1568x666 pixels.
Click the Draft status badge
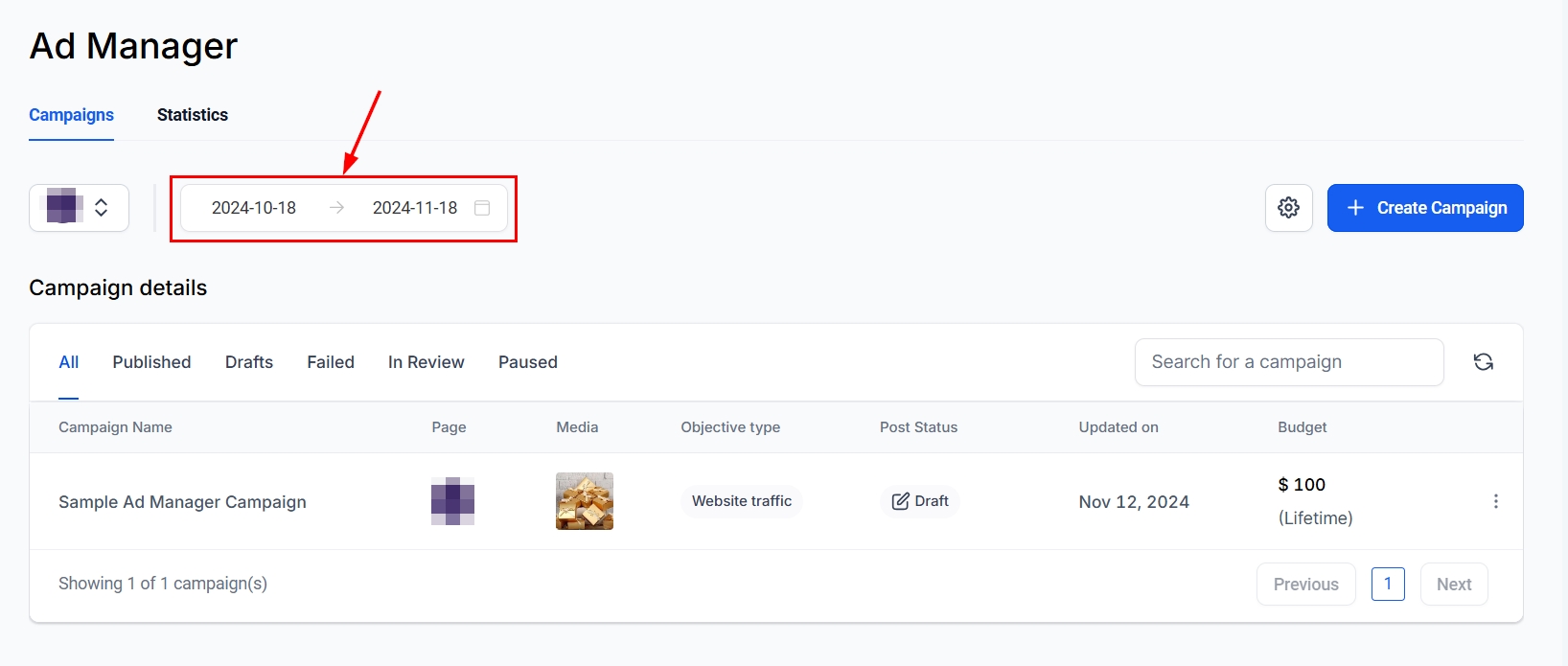click(920, 501)
